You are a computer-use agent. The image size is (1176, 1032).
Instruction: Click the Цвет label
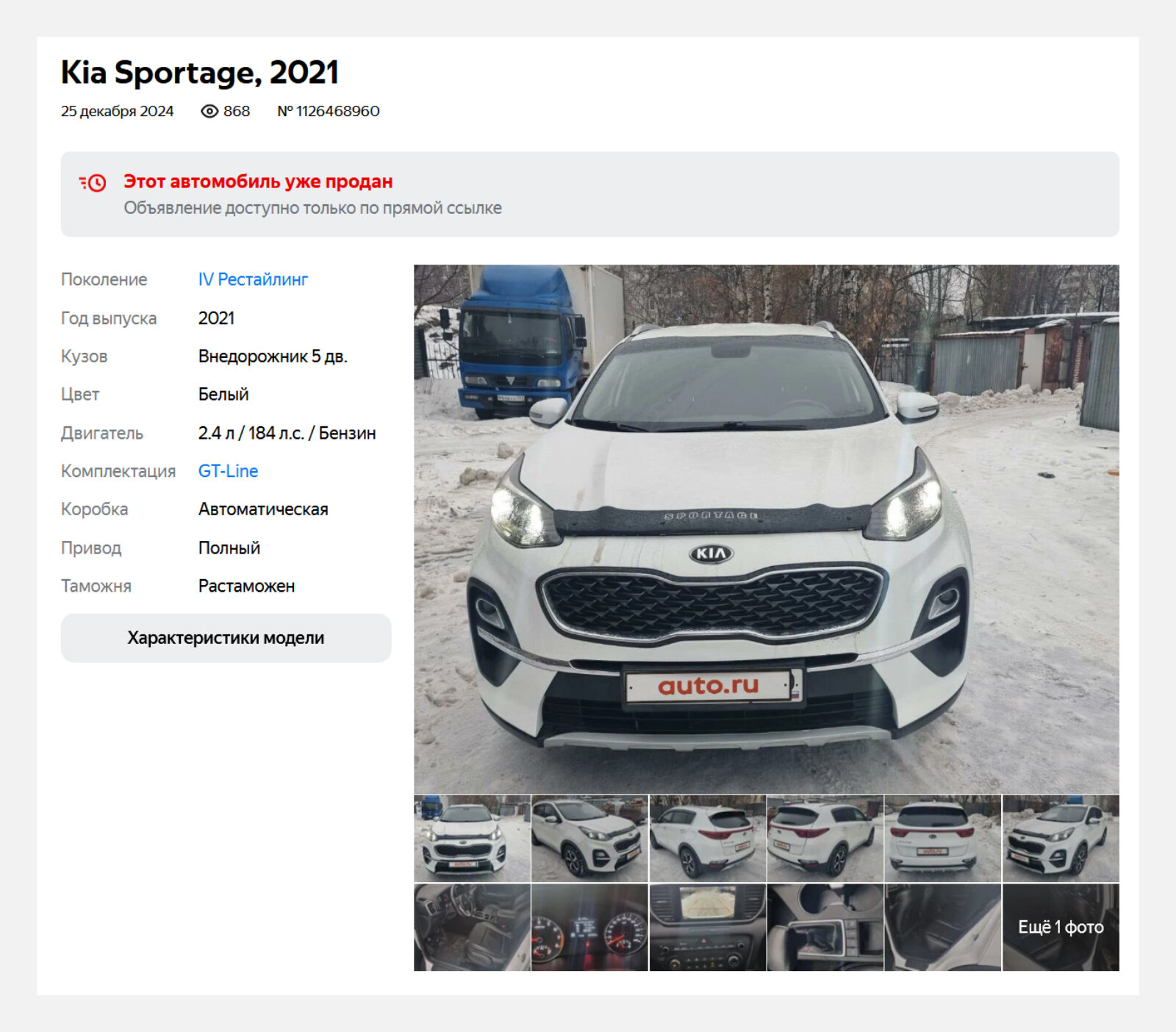pos(80,395)
